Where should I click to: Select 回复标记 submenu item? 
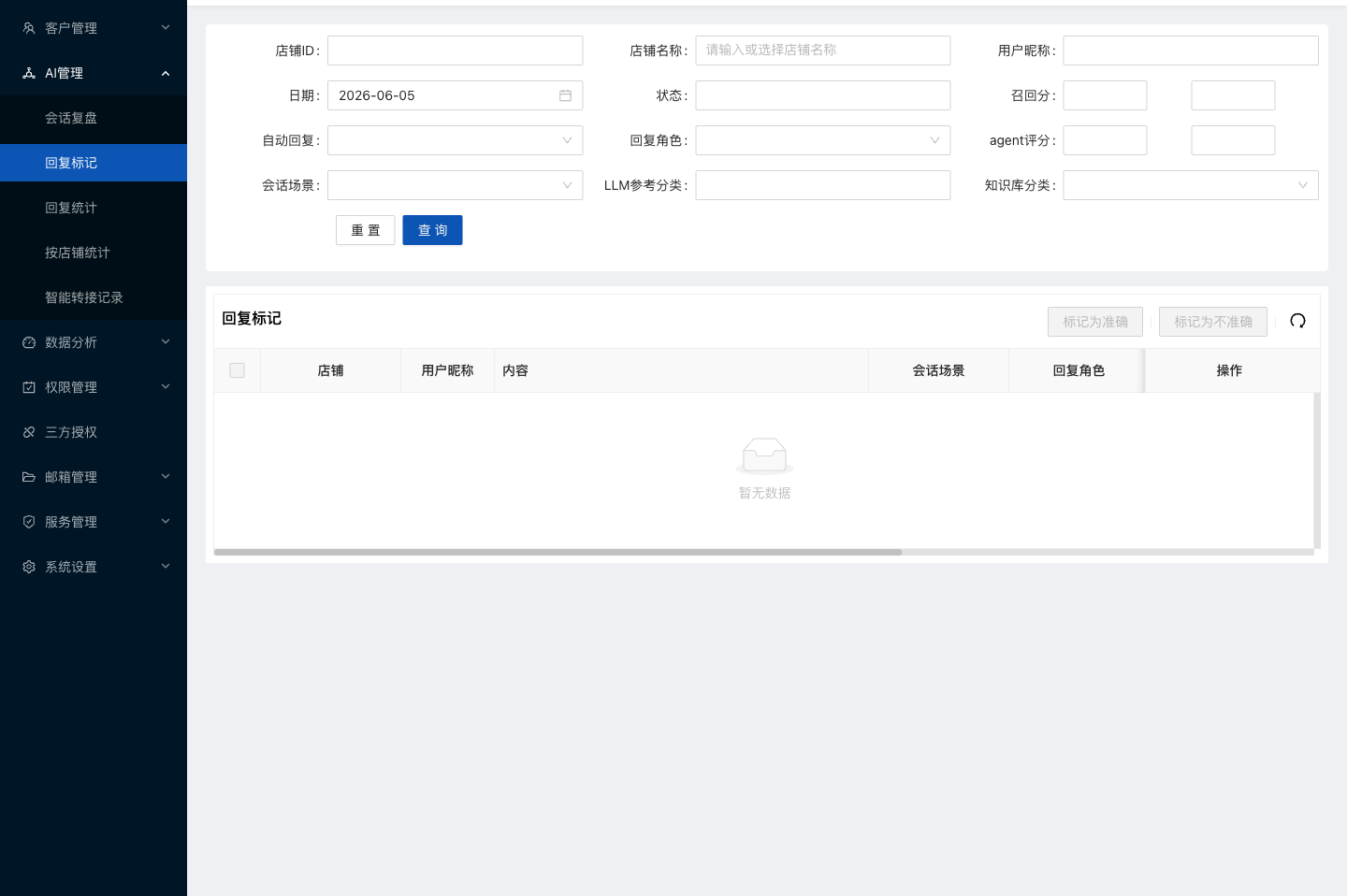point(94,163)
